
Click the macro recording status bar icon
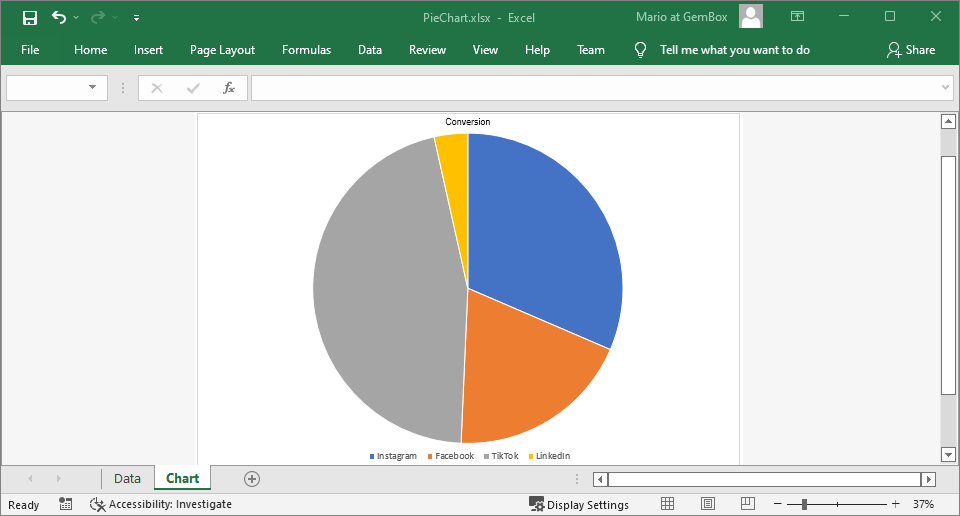[x=66, y=504]
